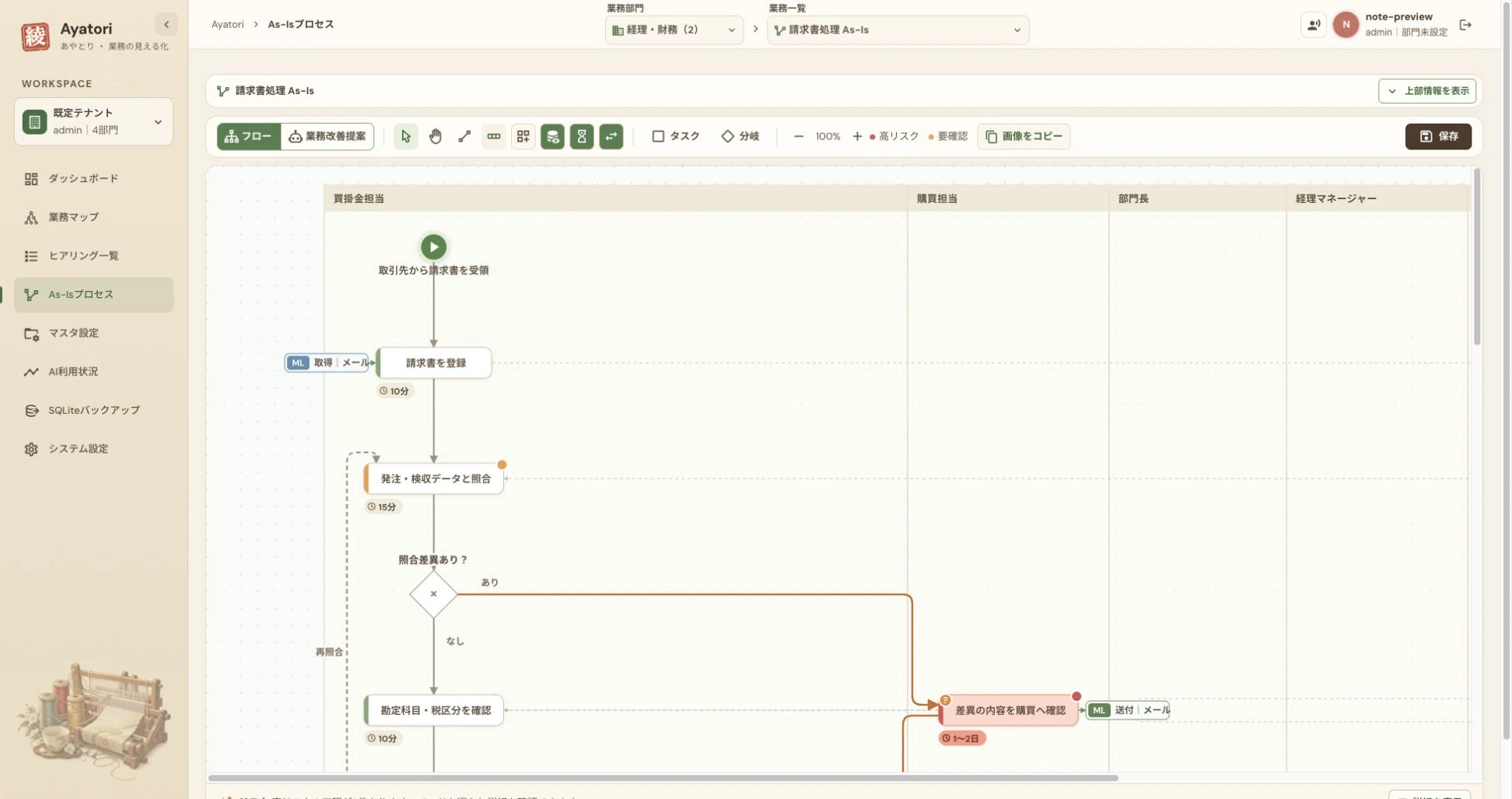Click the vertical canvas scrollbar
The image size is (1512, 799).
pyautogui.click(x=1477, y=257)
